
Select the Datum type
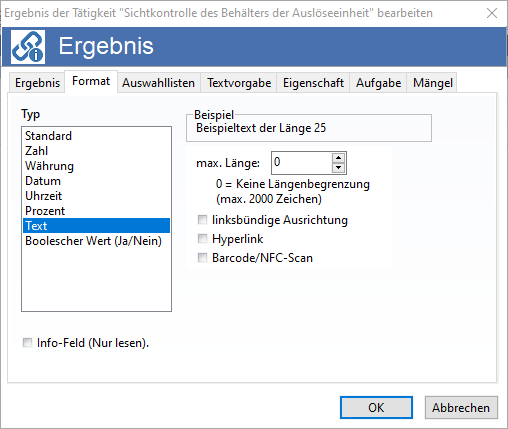[96, 181]
